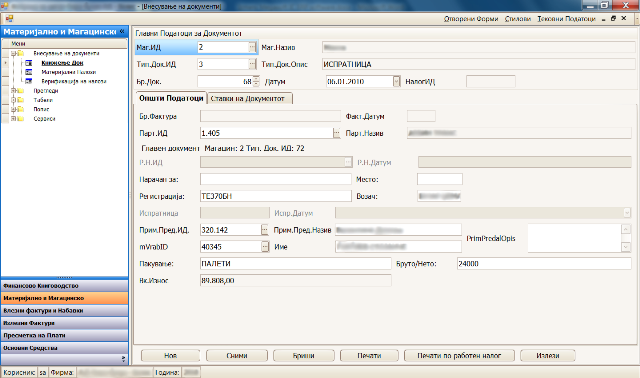Screen dimensions: 640x378
Task: Open the Стилови menu
Action: click(518, 19)
